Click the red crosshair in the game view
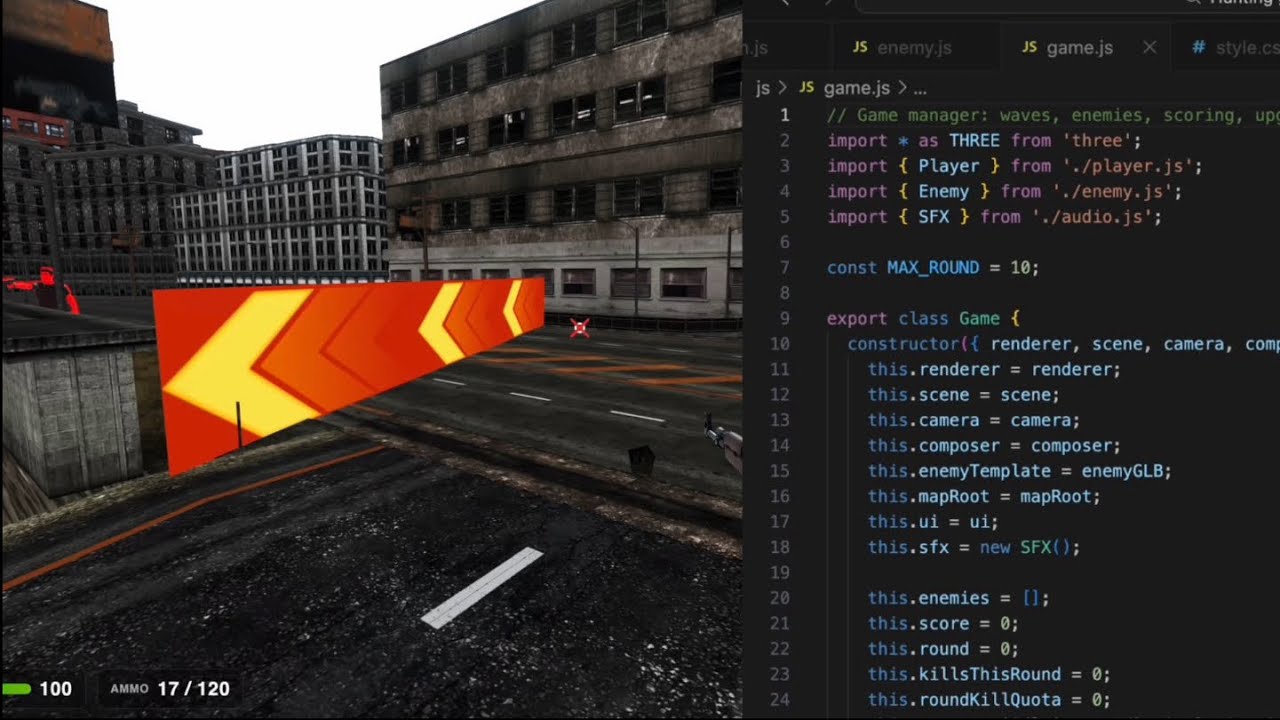Screen dimensions: 1280x720 tap(579, 327)
